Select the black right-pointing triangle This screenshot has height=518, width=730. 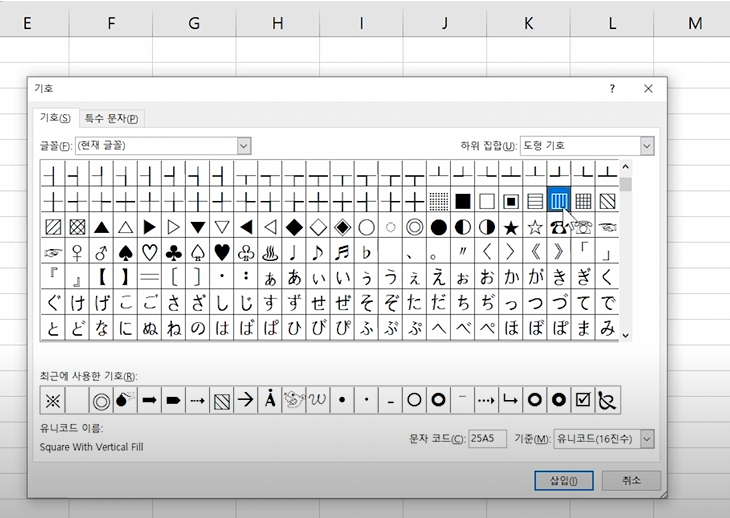pos(149,228)
